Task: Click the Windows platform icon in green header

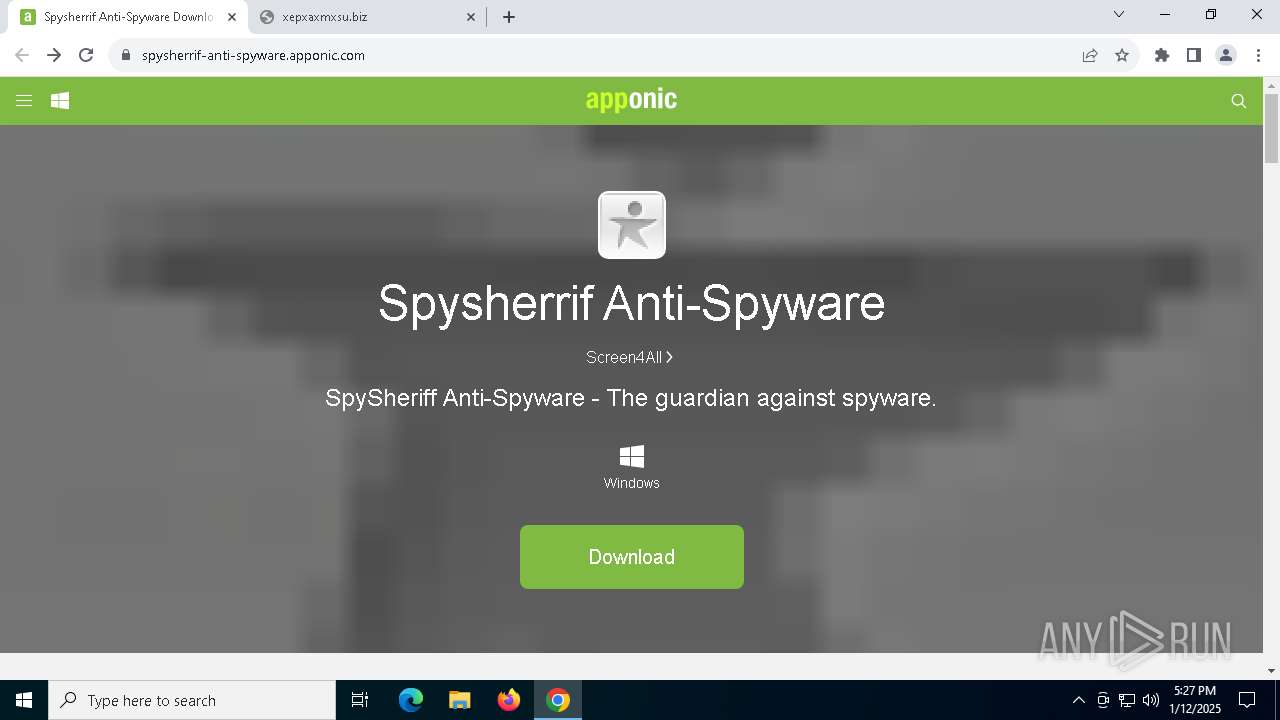Action: pyautogui.click(x=60, y=101)
